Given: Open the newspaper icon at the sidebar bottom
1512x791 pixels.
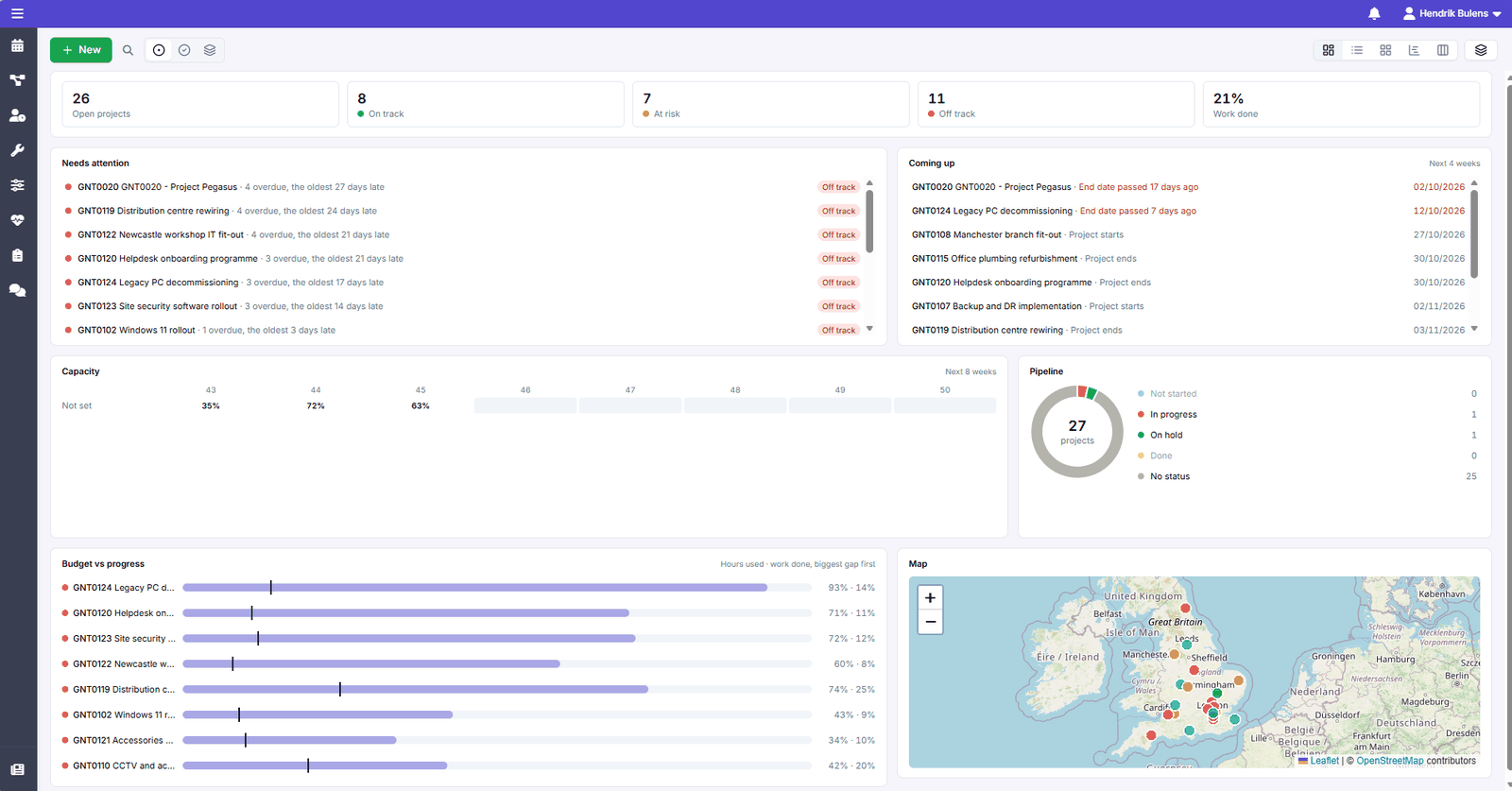Looking at the screenshot, I should [17, 769].
